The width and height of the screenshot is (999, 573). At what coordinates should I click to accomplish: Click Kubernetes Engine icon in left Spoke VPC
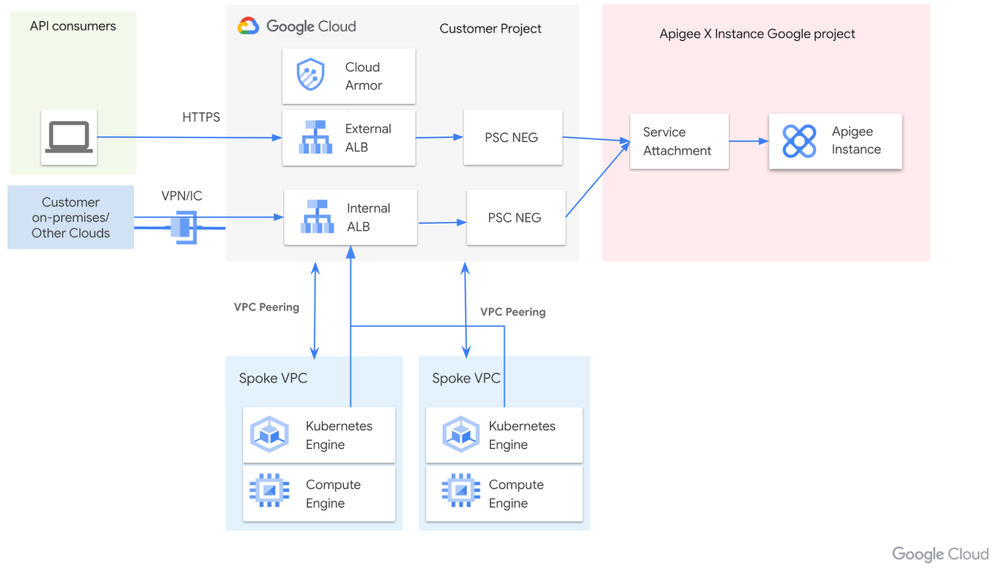click(270, 434)
